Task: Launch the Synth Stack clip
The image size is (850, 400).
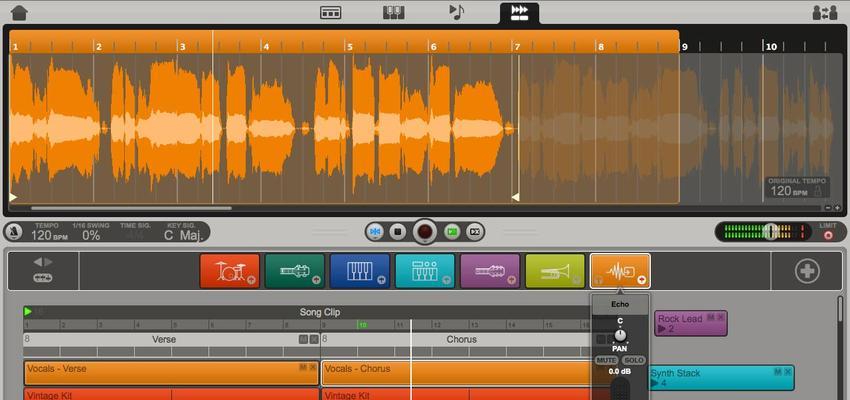Action: coord(655,383)
